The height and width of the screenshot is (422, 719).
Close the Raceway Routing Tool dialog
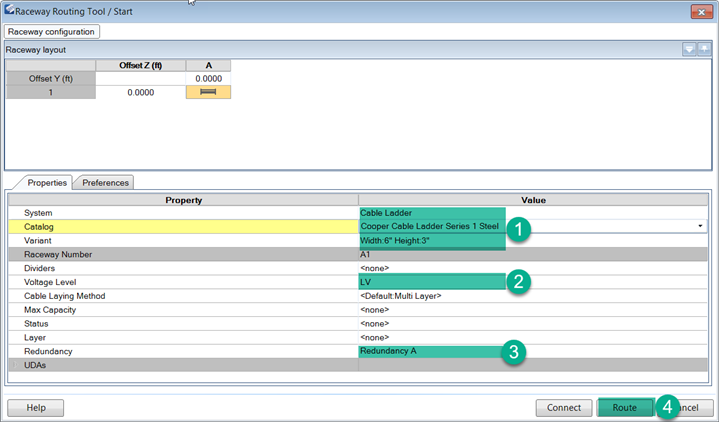(701, 12)
